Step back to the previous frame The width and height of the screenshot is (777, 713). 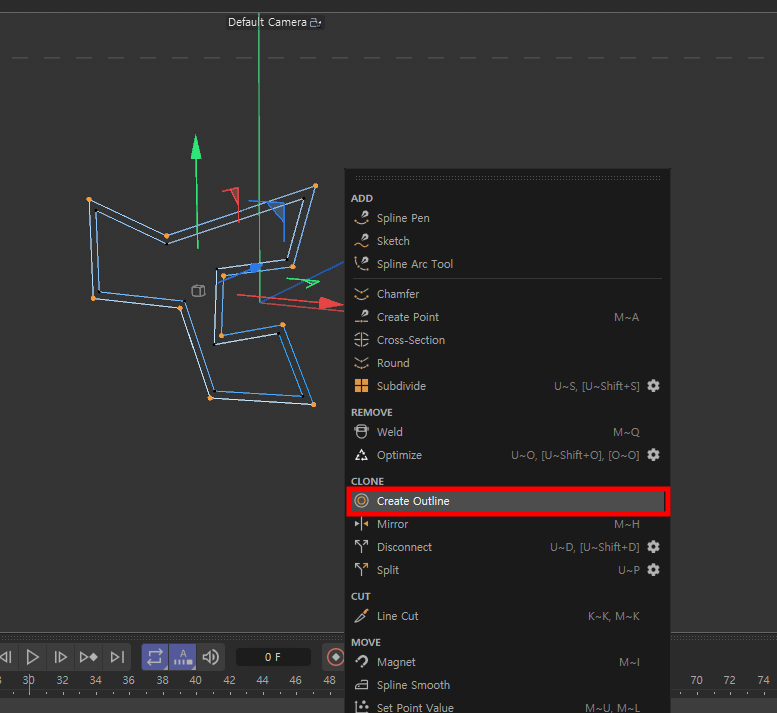(x=6, y=657)
